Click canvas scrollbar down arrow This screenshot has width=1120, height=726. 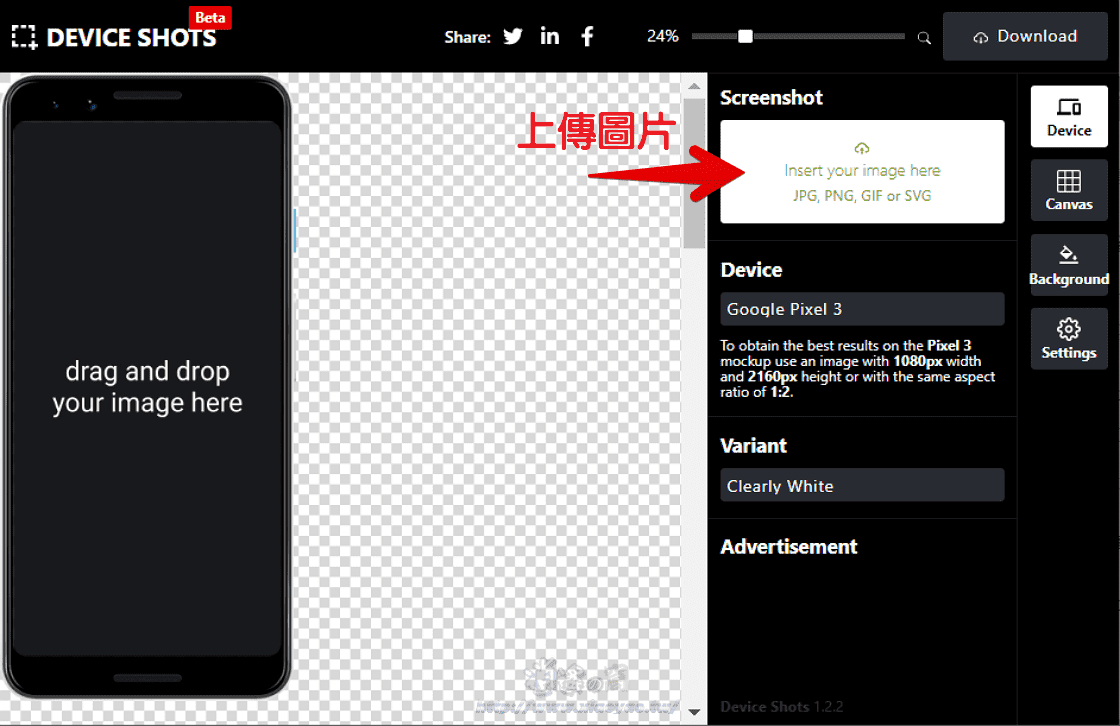(x=694, y=712)
